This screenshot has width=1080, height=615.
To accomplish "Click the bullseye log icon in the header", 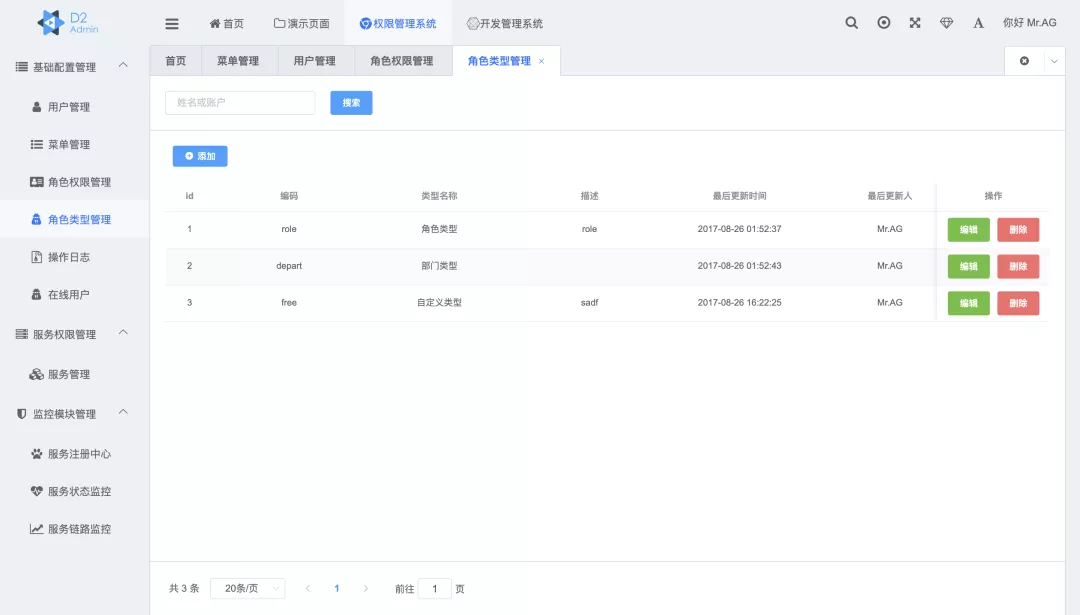I will pyautogui.click(x=883, y=22).
